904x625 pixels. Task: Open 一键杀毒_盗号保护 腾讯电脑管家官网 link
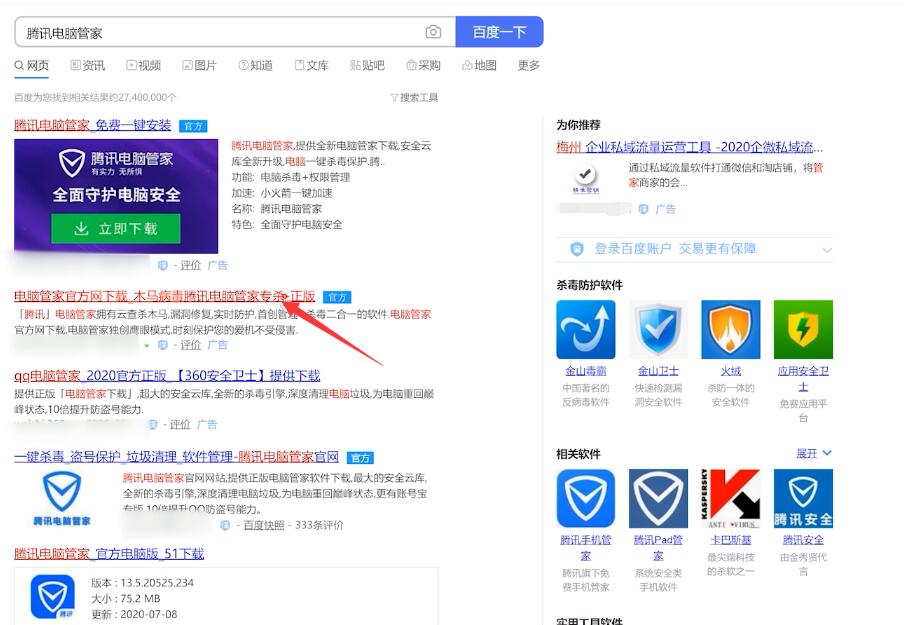click(176, 457)
